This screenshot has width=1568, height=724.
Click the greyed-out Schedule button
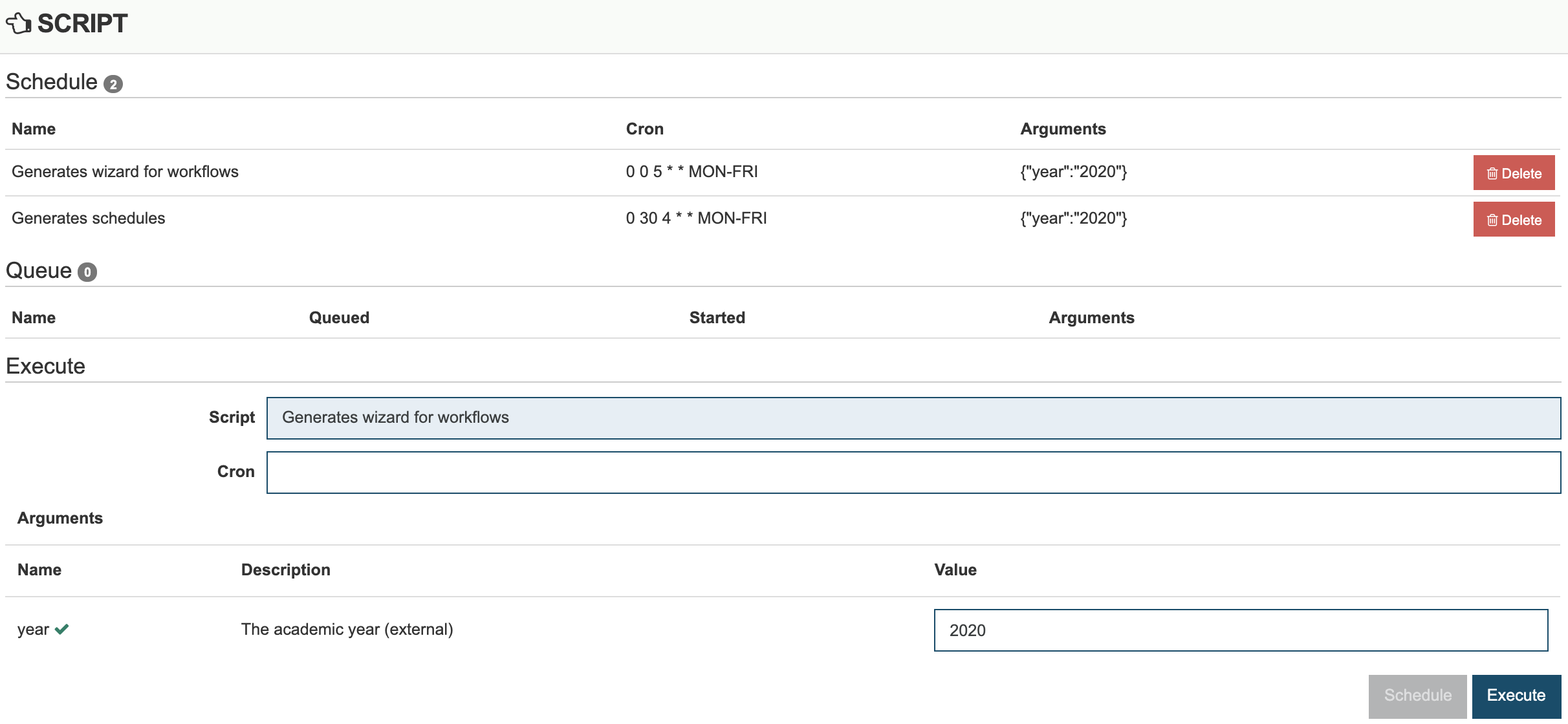1418,696
